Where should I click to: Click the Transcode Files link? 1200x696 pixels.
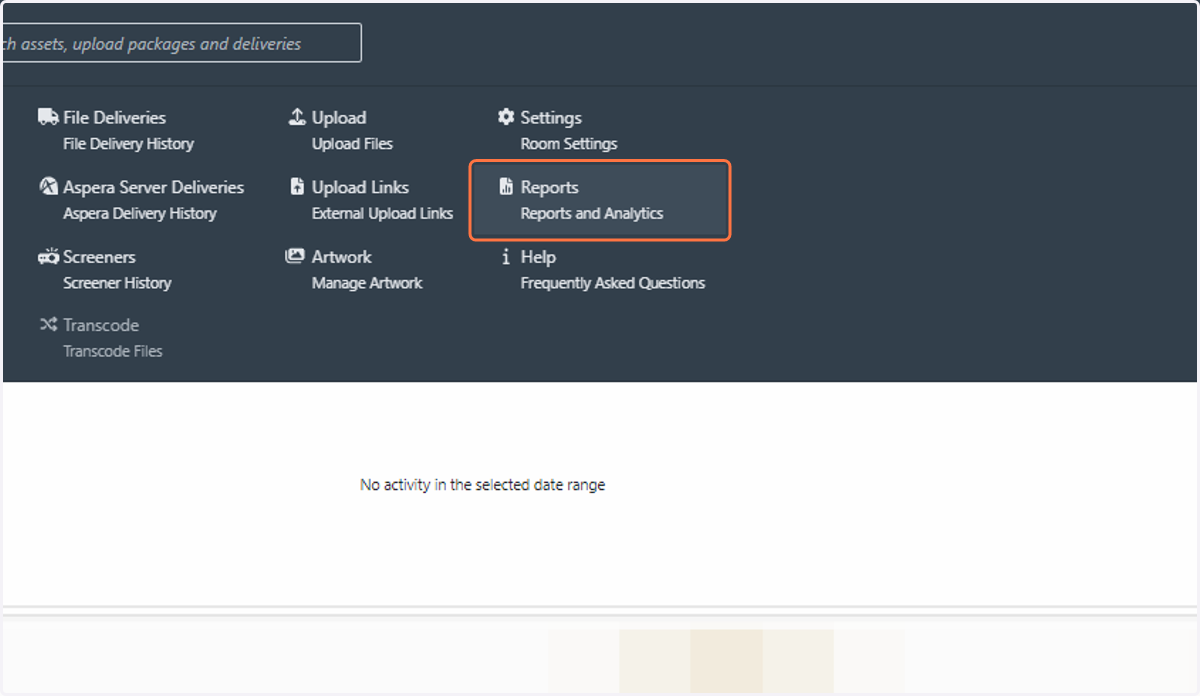(113, 352)
